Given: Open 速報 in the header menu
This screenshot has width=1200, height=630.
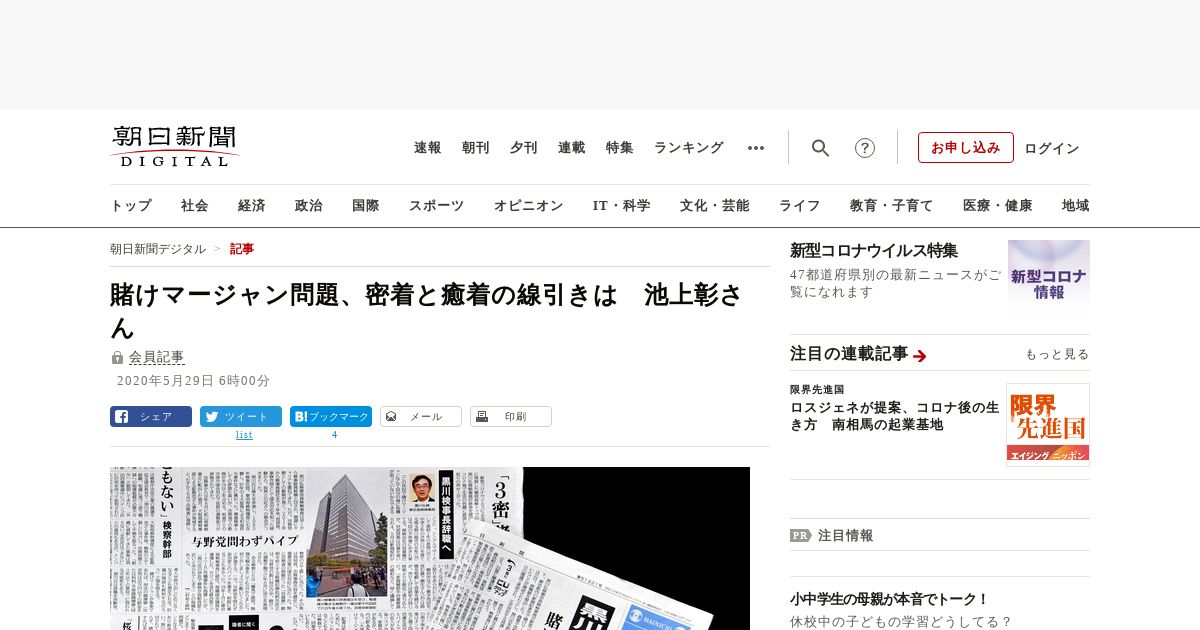Looking at the screenshot, I should [428, 148].
